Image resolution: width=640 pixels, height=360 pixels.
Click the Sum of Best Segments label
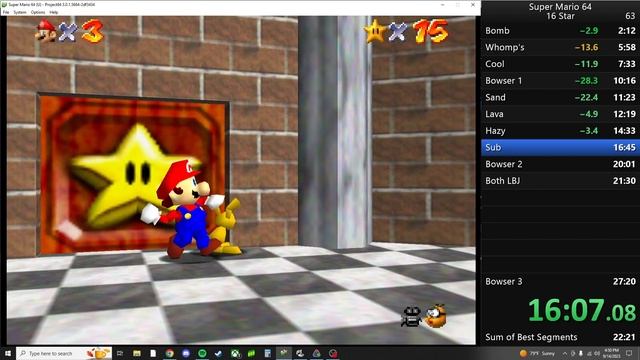pos(531,337)
